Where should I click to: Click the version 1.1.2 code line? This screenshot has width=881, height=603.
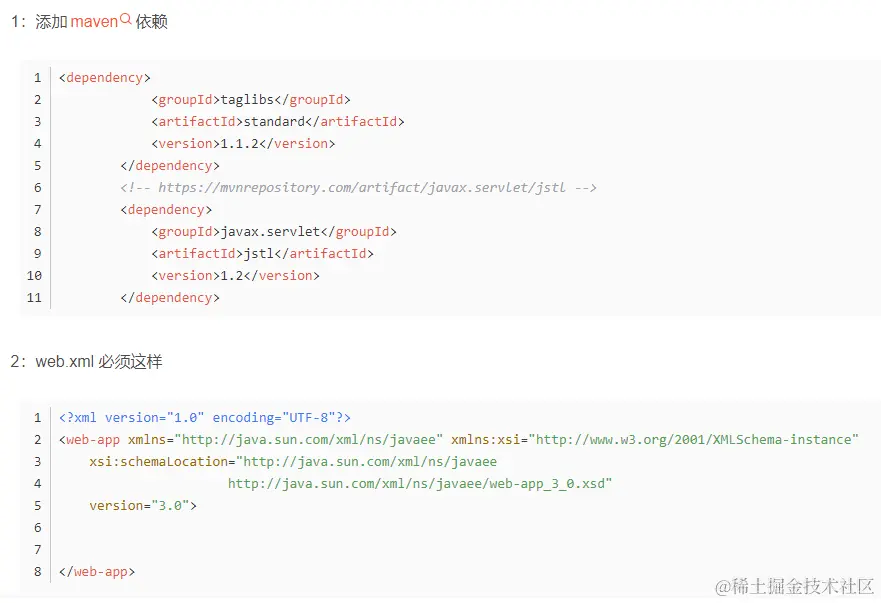click(x=243, y=144)
